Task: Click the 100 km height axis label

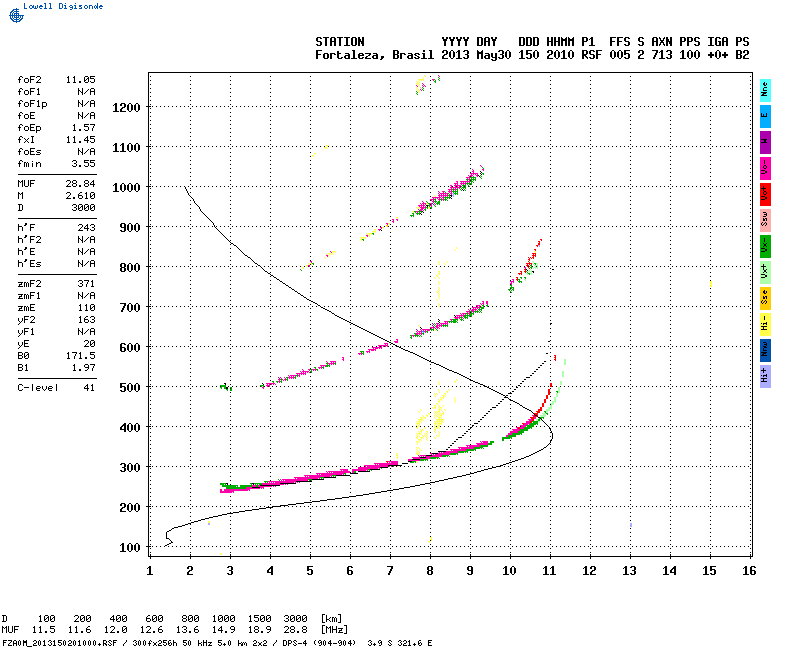Action: (x=130, y=548)
